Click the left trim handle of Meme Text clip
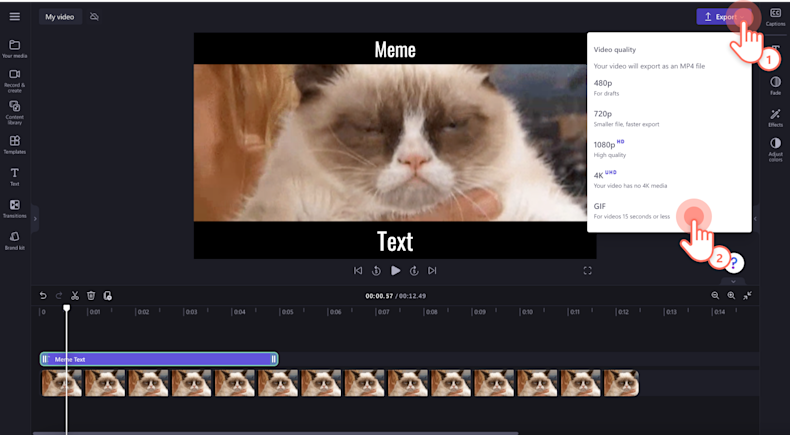This screenshot has width=790, height=435. (45, 359)
